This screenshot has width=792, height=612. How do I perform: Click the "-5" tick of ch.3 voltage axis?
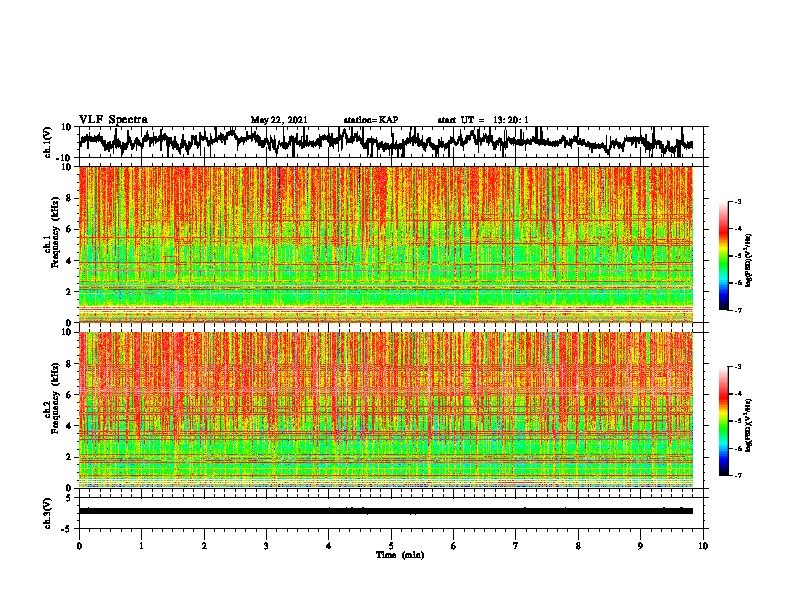67,529
